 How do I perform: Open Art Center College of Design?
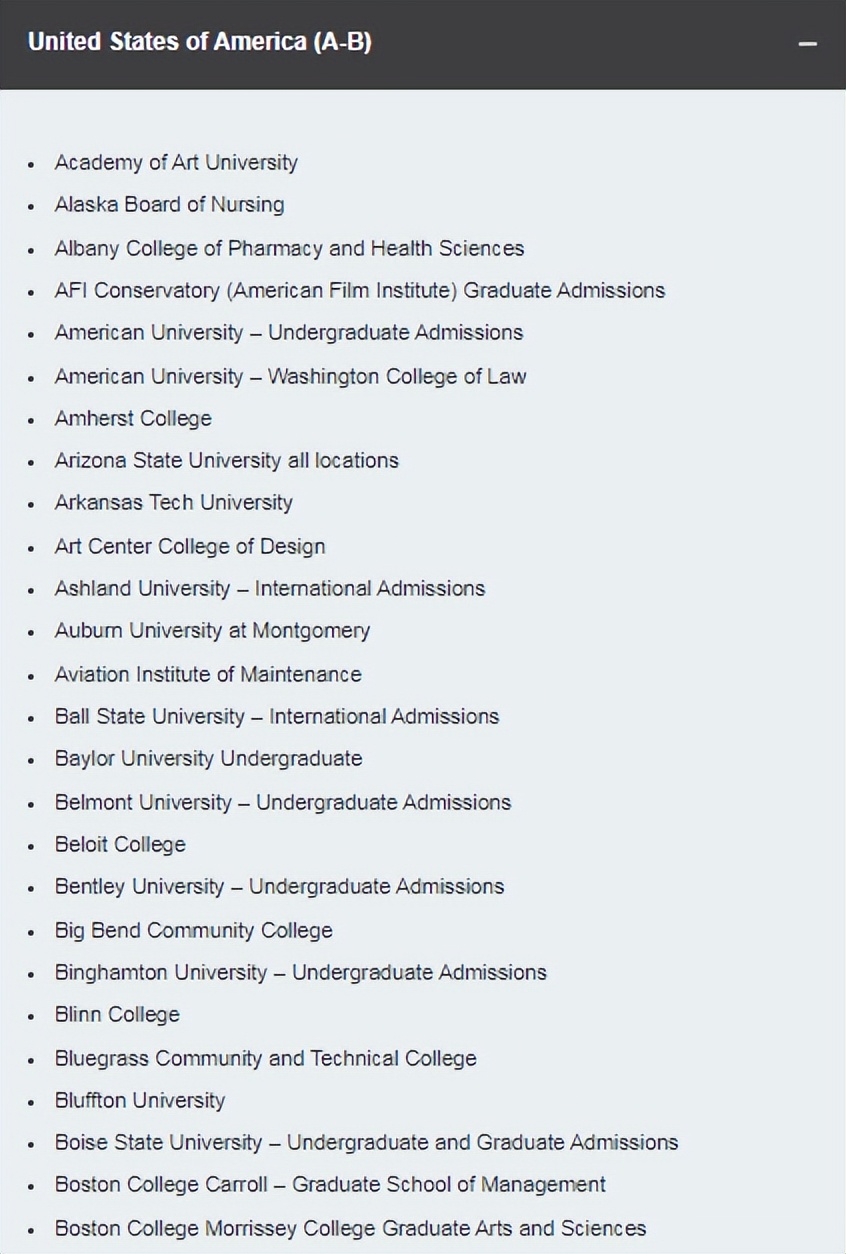(x=189, y=546)
